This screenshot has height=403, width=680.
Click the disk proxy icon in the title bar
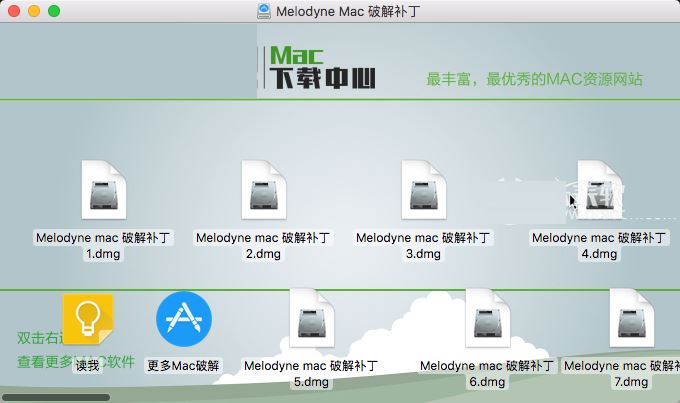(264, 11)
